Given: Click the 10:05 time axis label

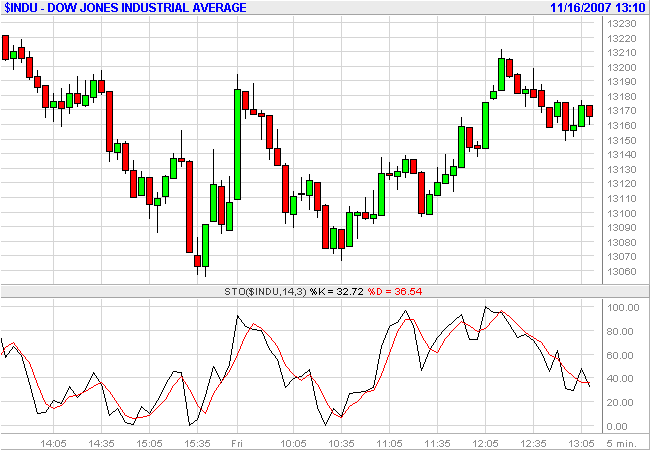Looking at the screenshot, I should 293,444.
